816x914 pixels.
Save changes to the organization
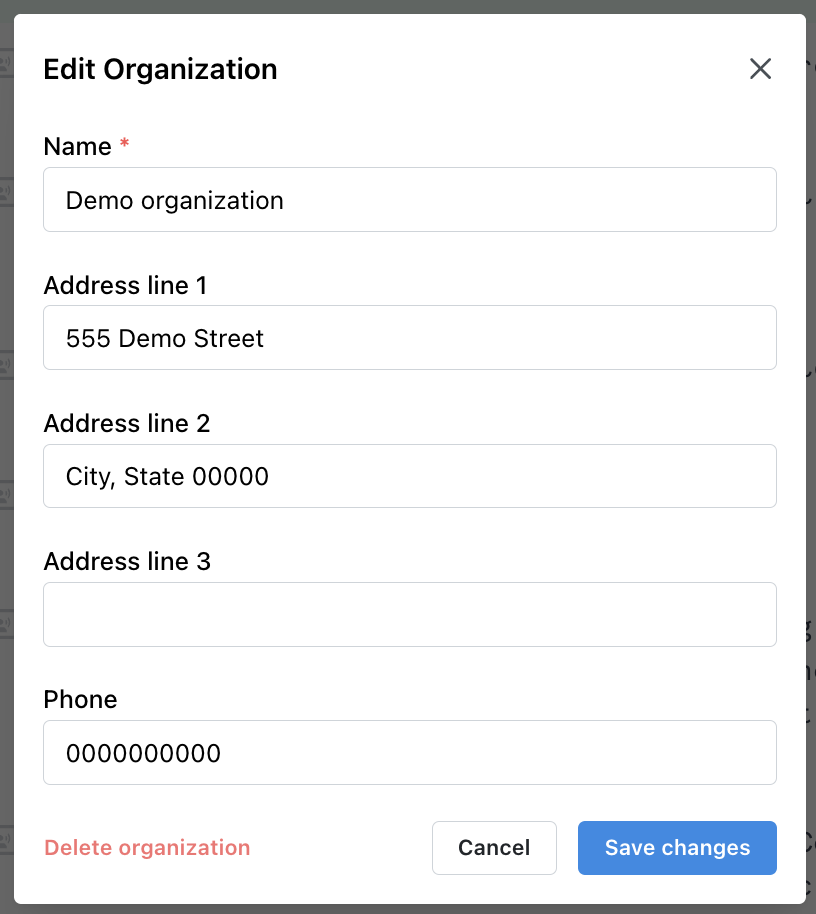pyautogui.click(x=677, y=848)
